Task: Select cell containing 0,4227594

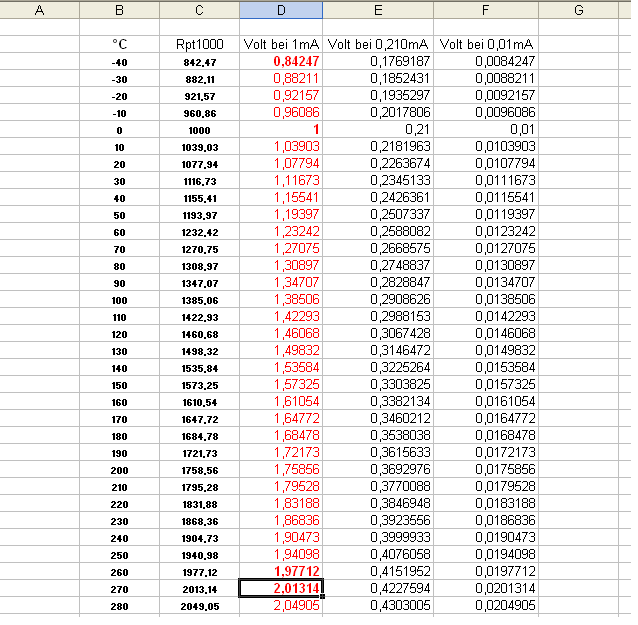Action: click(378, 589)
